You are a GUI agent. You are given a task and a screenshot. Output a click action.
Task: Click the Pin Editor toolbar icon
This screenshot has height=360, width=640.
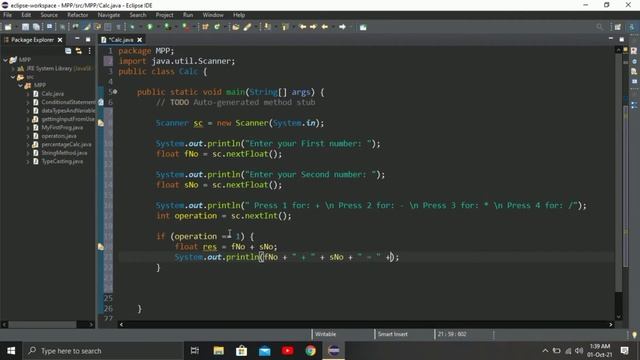point(363,27)
